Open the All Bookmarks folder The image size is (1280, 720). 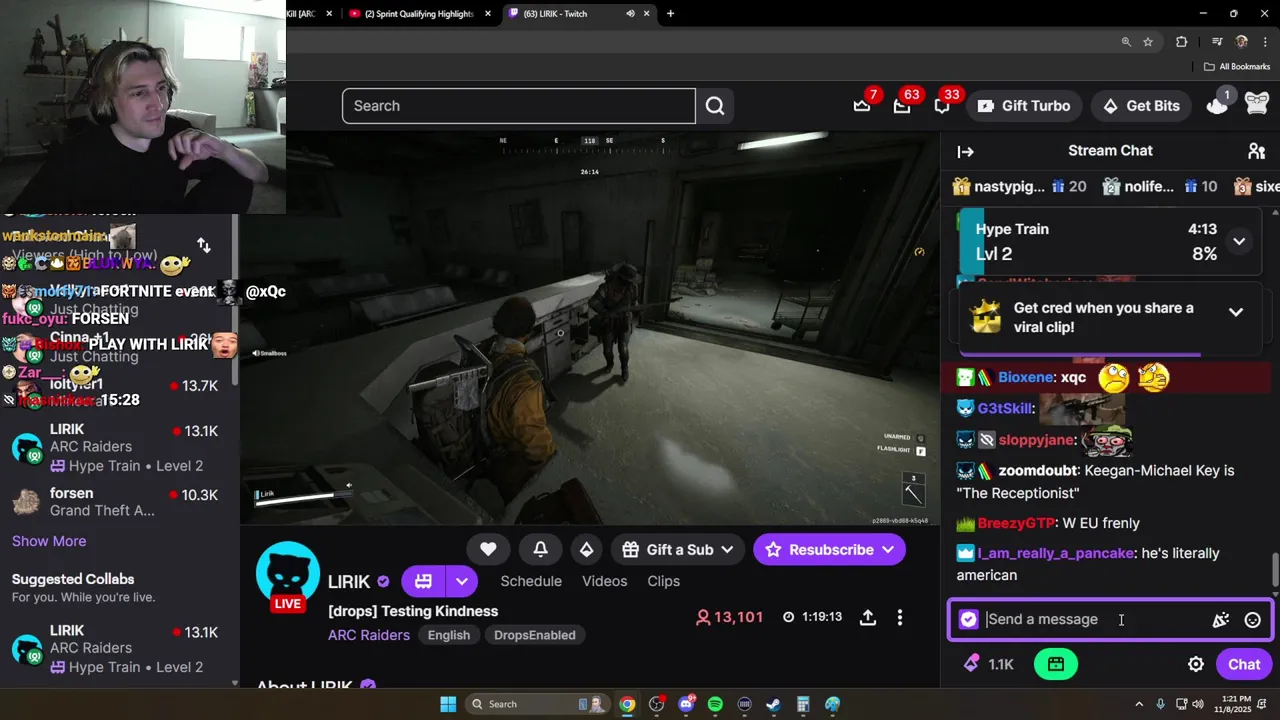[x=1237, y=67]
